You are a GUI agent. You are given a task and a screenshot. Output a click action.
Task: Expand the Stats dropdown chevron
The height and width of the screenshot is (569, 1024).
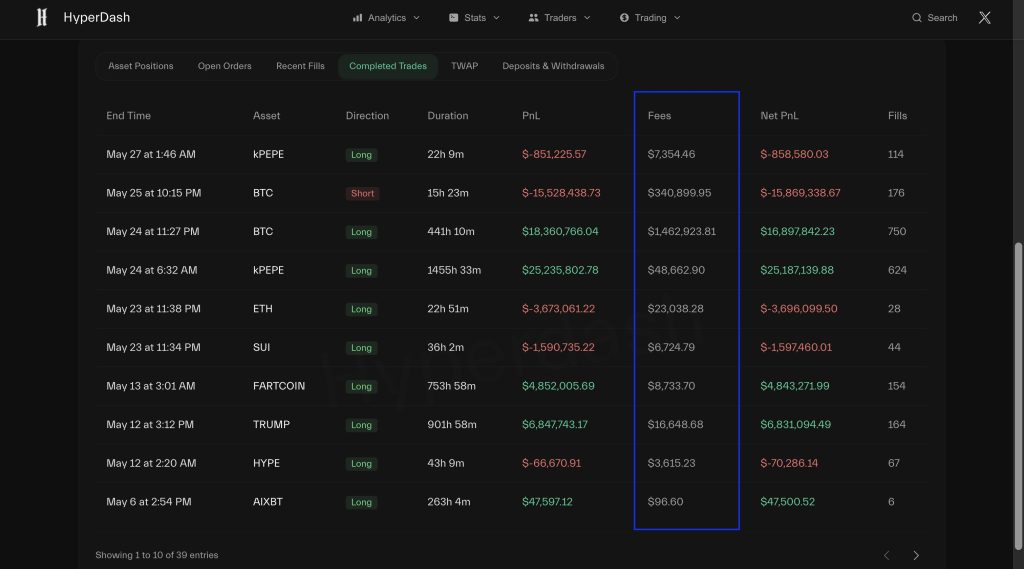(496, 18)
